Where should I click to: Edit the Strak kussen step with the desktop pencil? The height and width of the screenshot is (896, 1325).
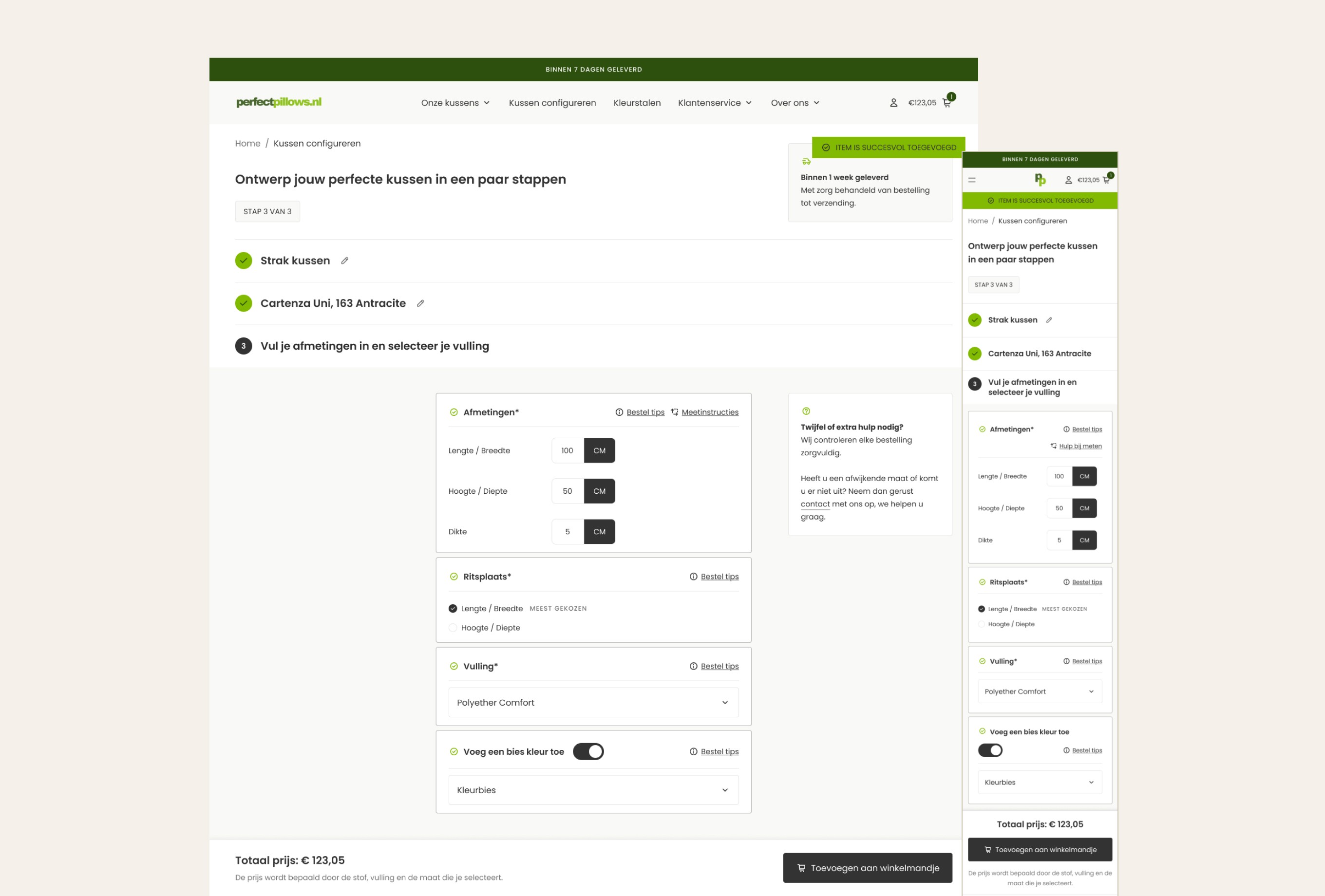(x=344, y=261)
